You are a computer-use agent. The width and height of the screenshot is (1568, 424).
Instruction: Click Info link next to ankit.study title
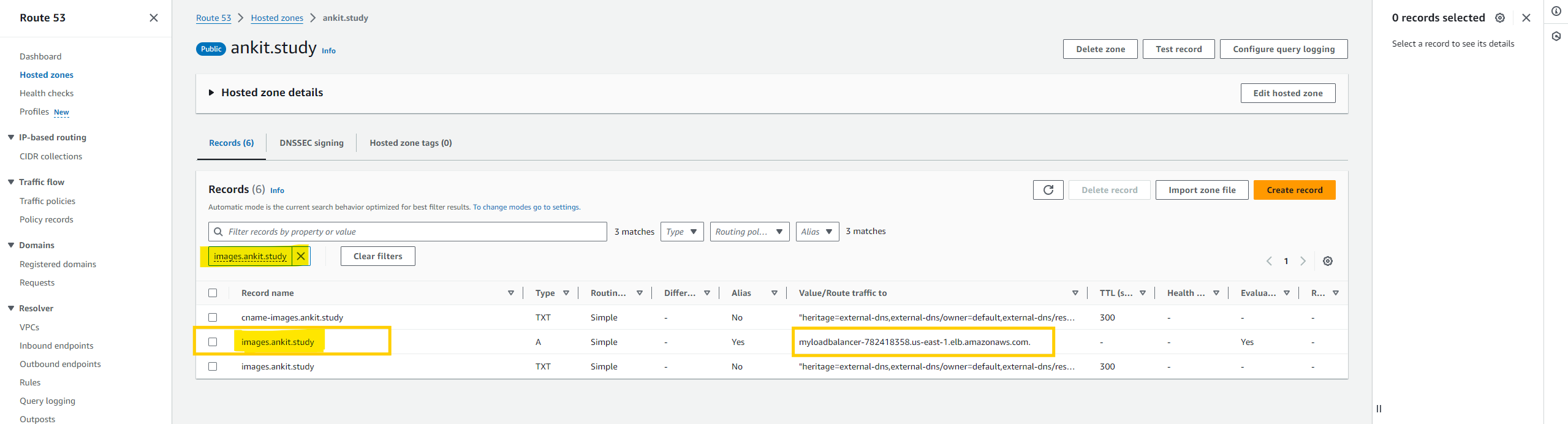pyautogui.click(x=328, y=51)
